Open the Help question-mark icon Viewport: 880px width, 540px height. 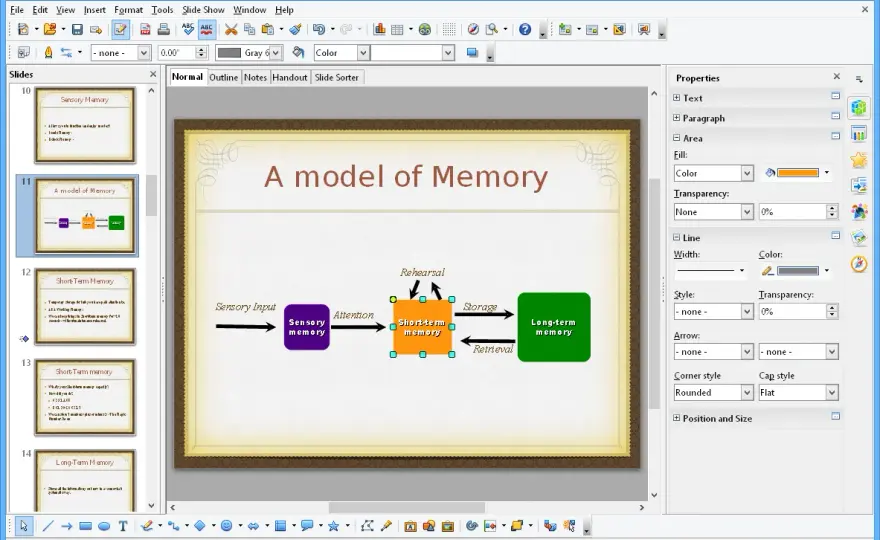(x=525, y=29)
